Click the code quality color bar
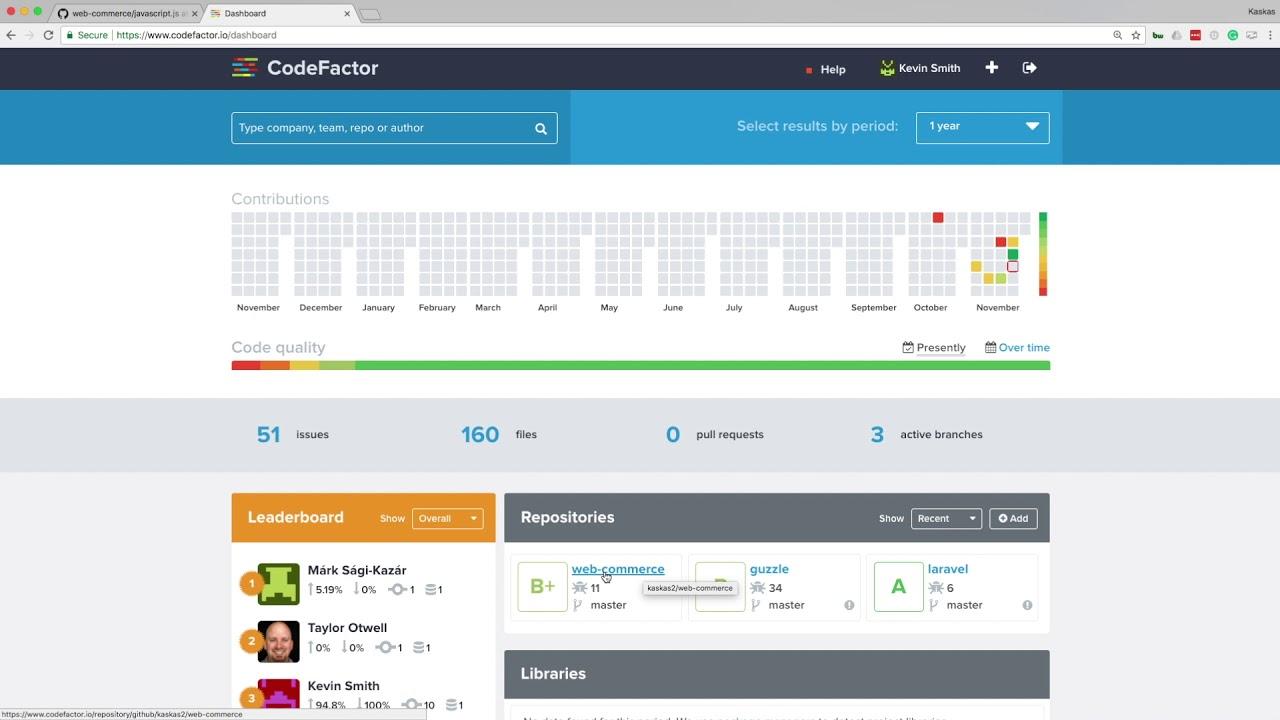The height and width of the screenshot is (720, 1280). 640,366
